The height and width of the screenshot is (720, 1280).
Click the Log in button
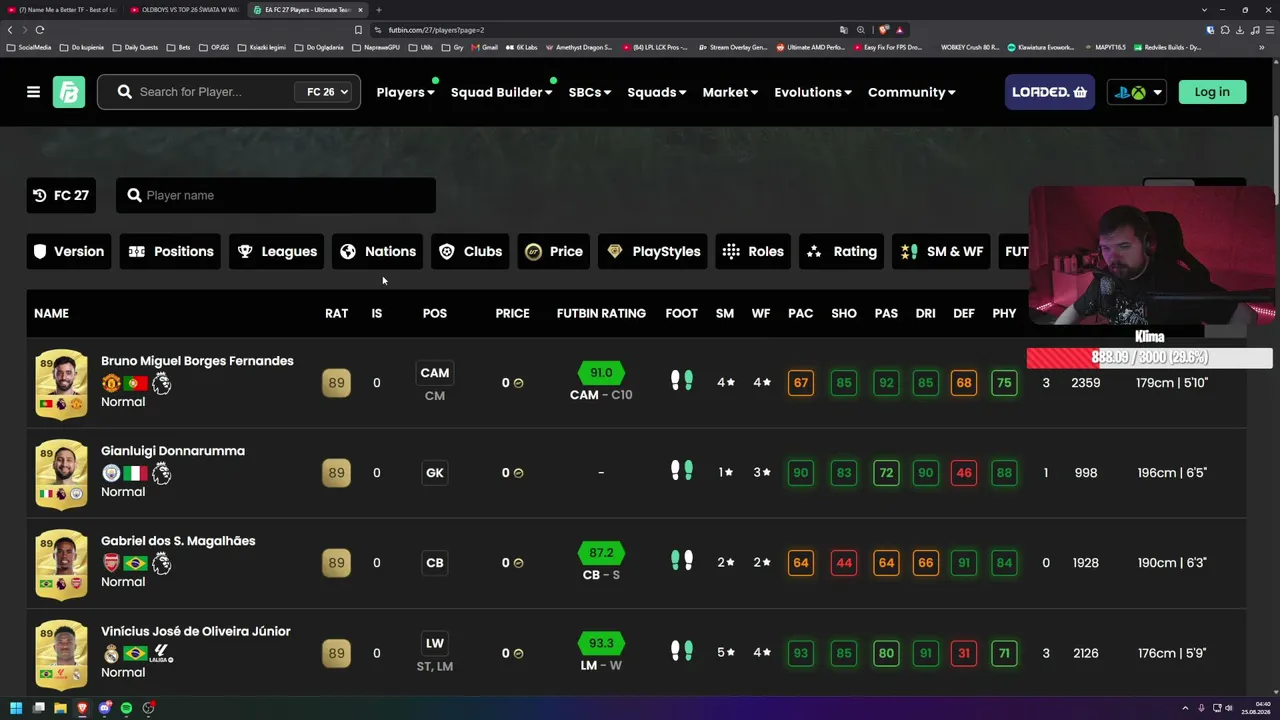[x=1212, y=92]
